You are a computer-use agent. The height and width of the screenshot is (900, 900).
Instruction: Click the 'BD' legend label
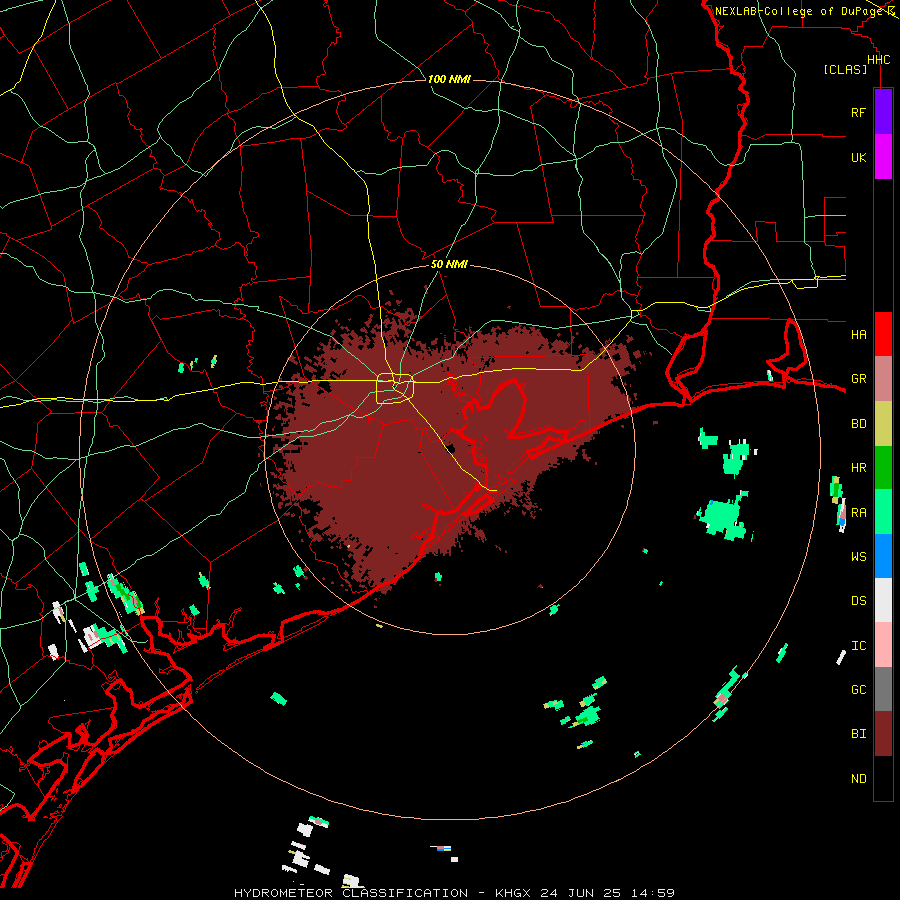pos(858,424)
